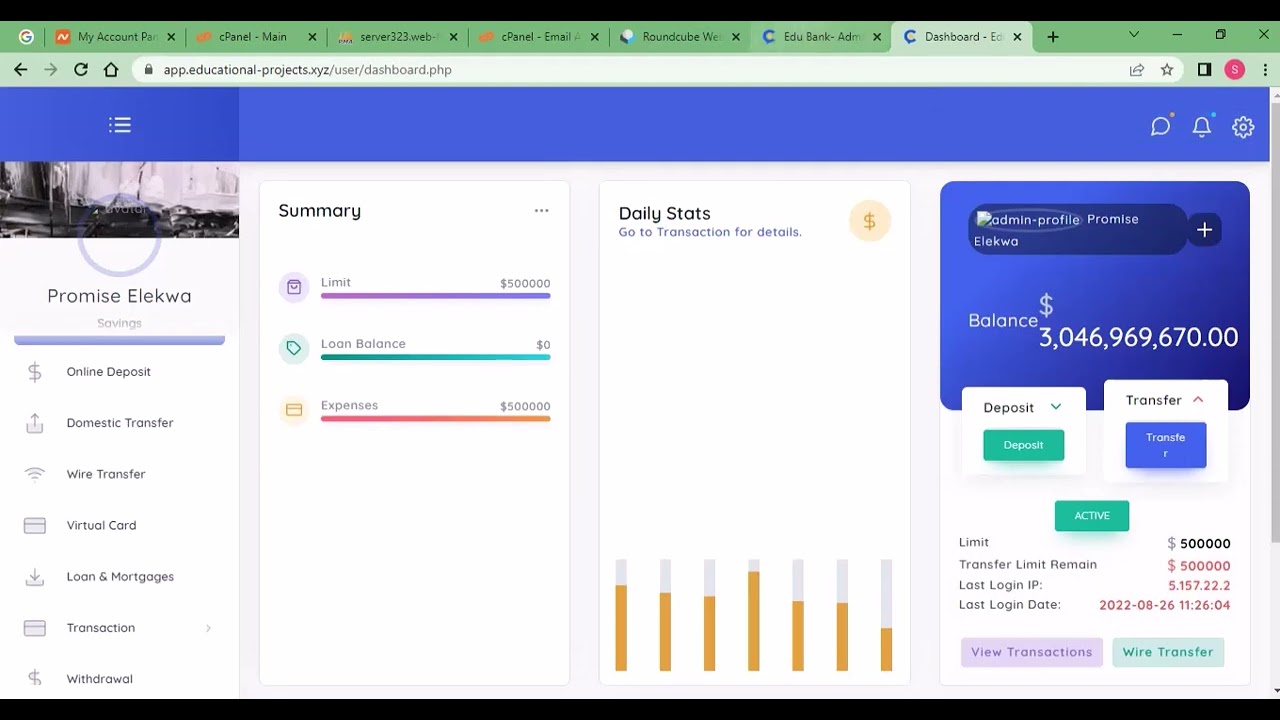The width and height of the screenshot is (1280, 720).
Task: Click the green Deposit button
Action: coord(1023,445)
